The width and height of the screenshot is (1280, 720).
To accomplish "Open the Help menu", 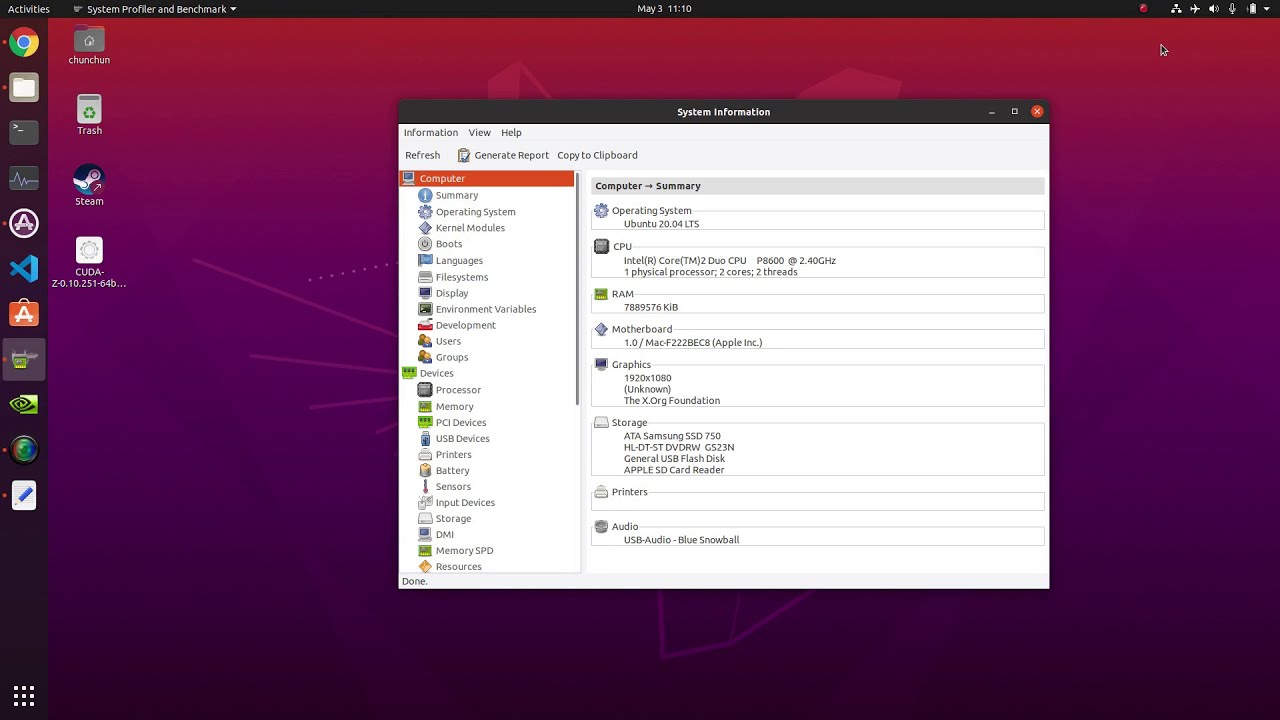I will tap(511, 132).
